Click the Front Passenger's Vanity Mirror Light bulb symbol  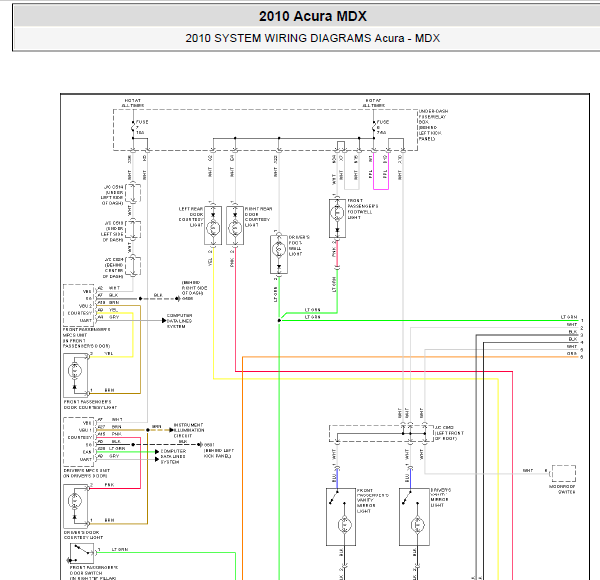click(344, 525)
